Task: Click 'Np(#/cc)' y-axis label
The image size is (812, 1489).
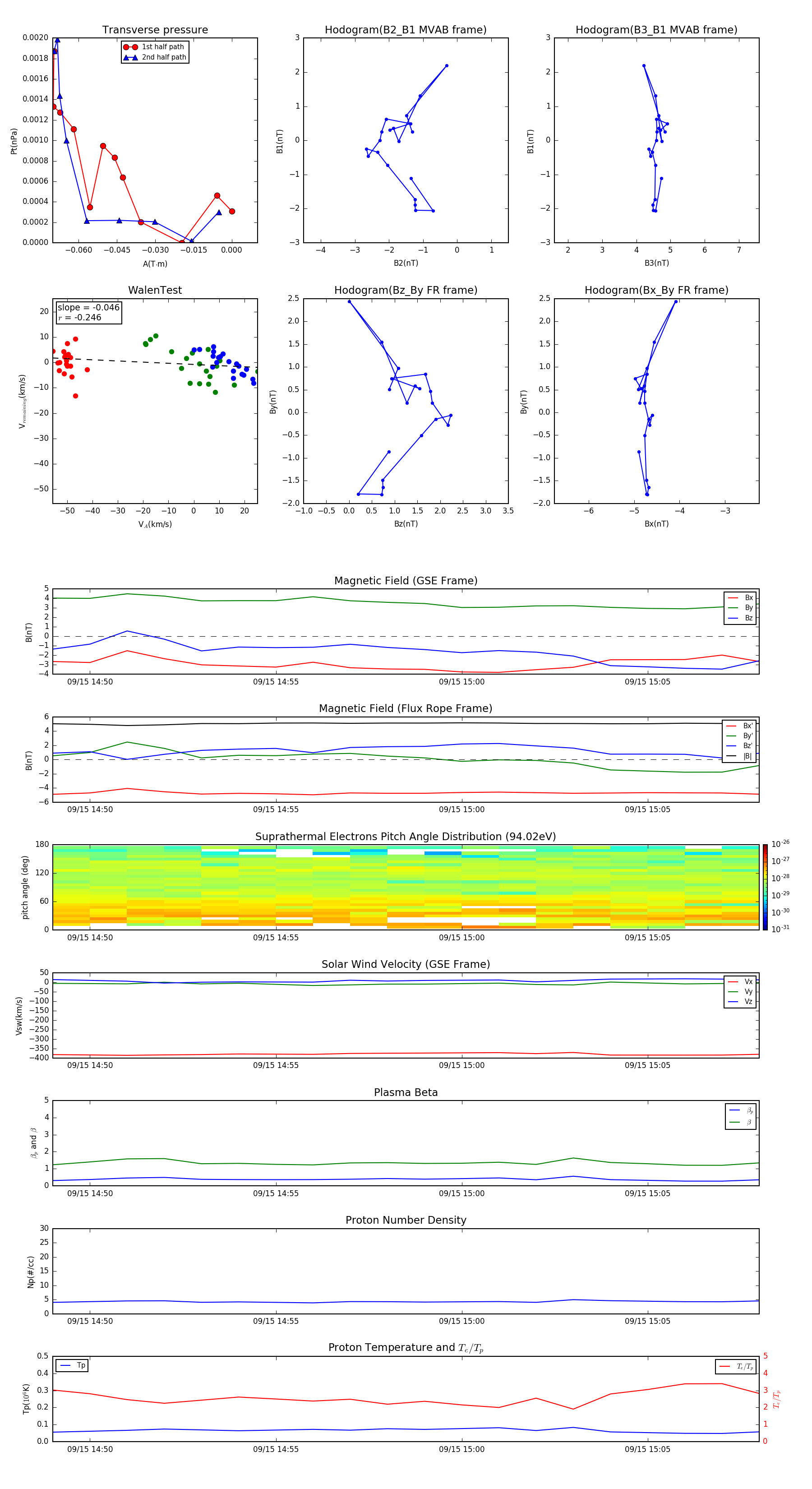Action: click(31, 1272)
